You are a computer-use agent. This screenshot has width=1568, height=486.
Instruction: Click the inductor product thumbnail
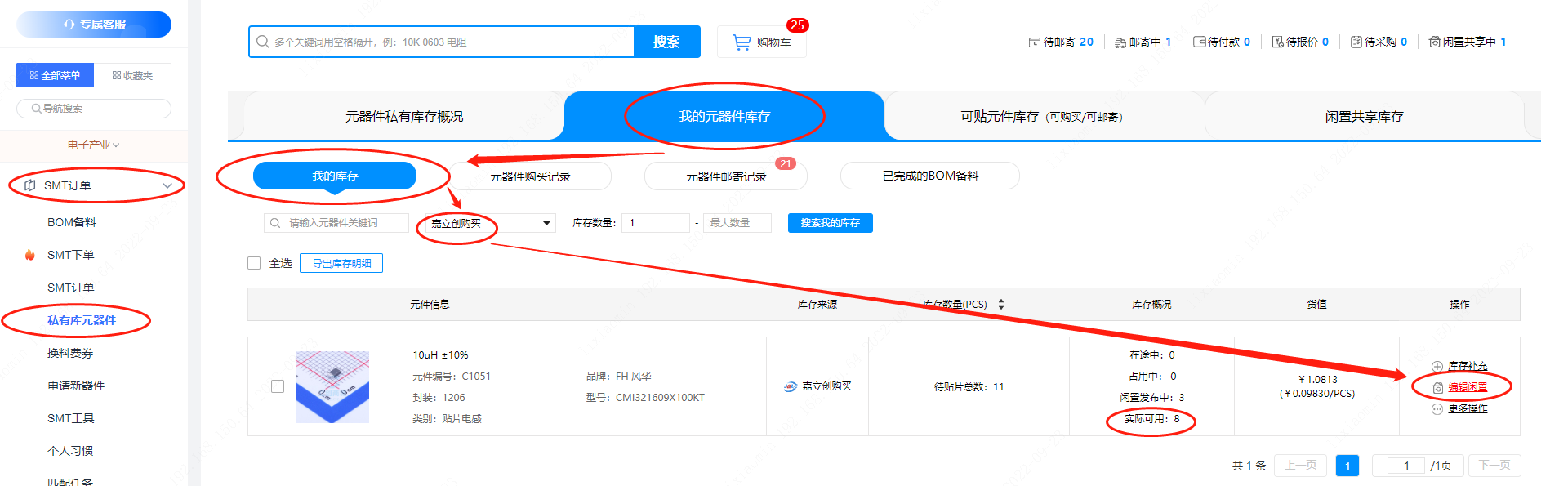tap(332, 386)
